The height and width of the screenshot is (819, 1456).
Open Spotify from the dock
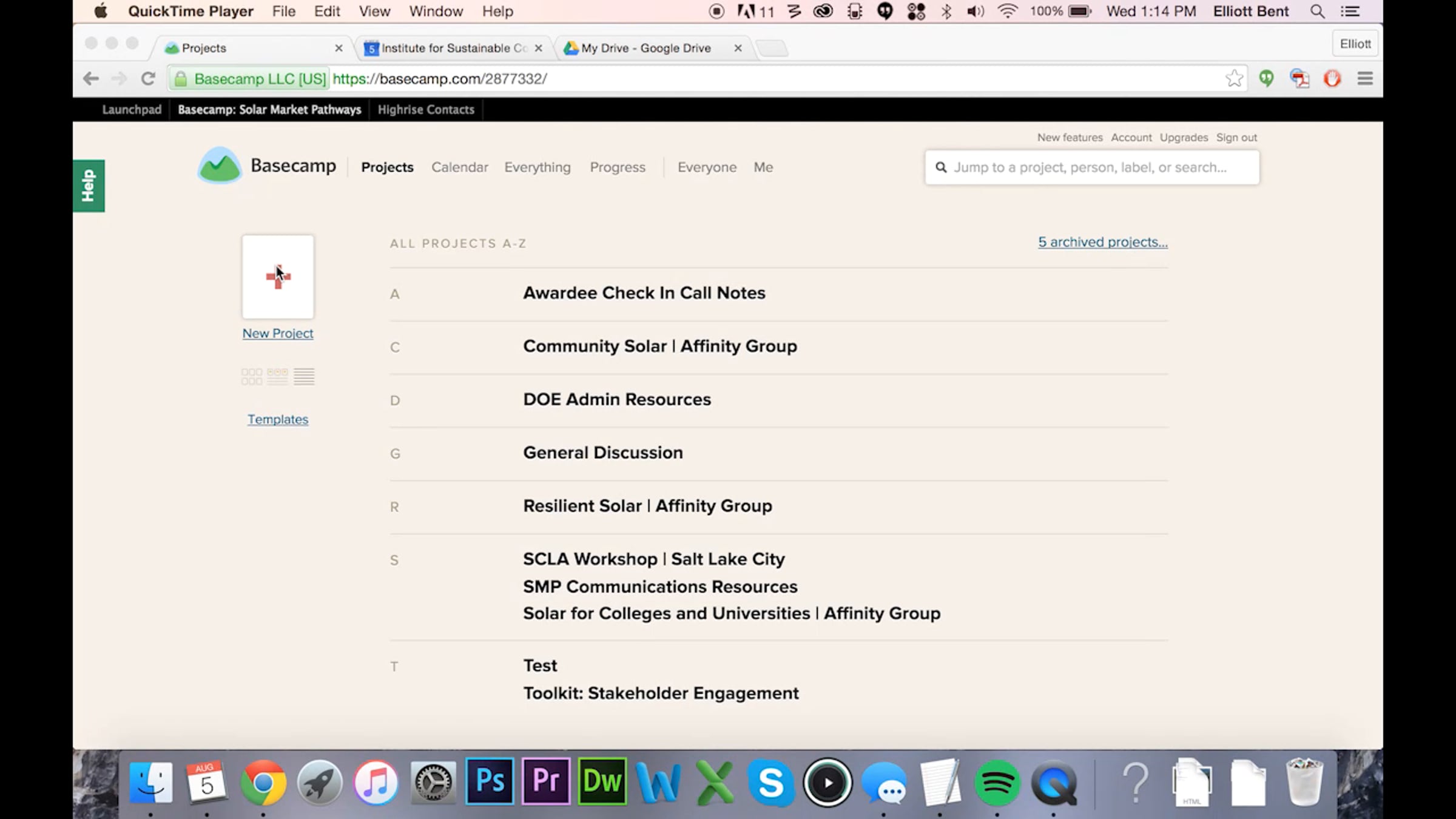[x=997, y=783]
